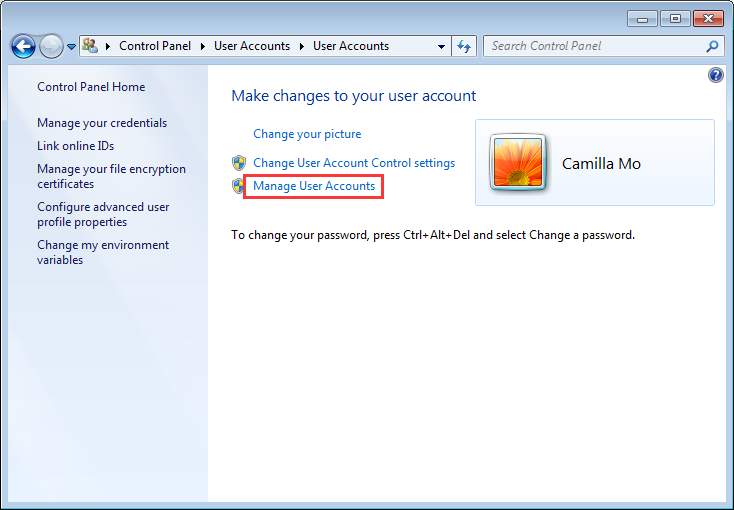Screen dimensions: 734x510
Task: Open Link online IDs
Action: coord(76,146)
